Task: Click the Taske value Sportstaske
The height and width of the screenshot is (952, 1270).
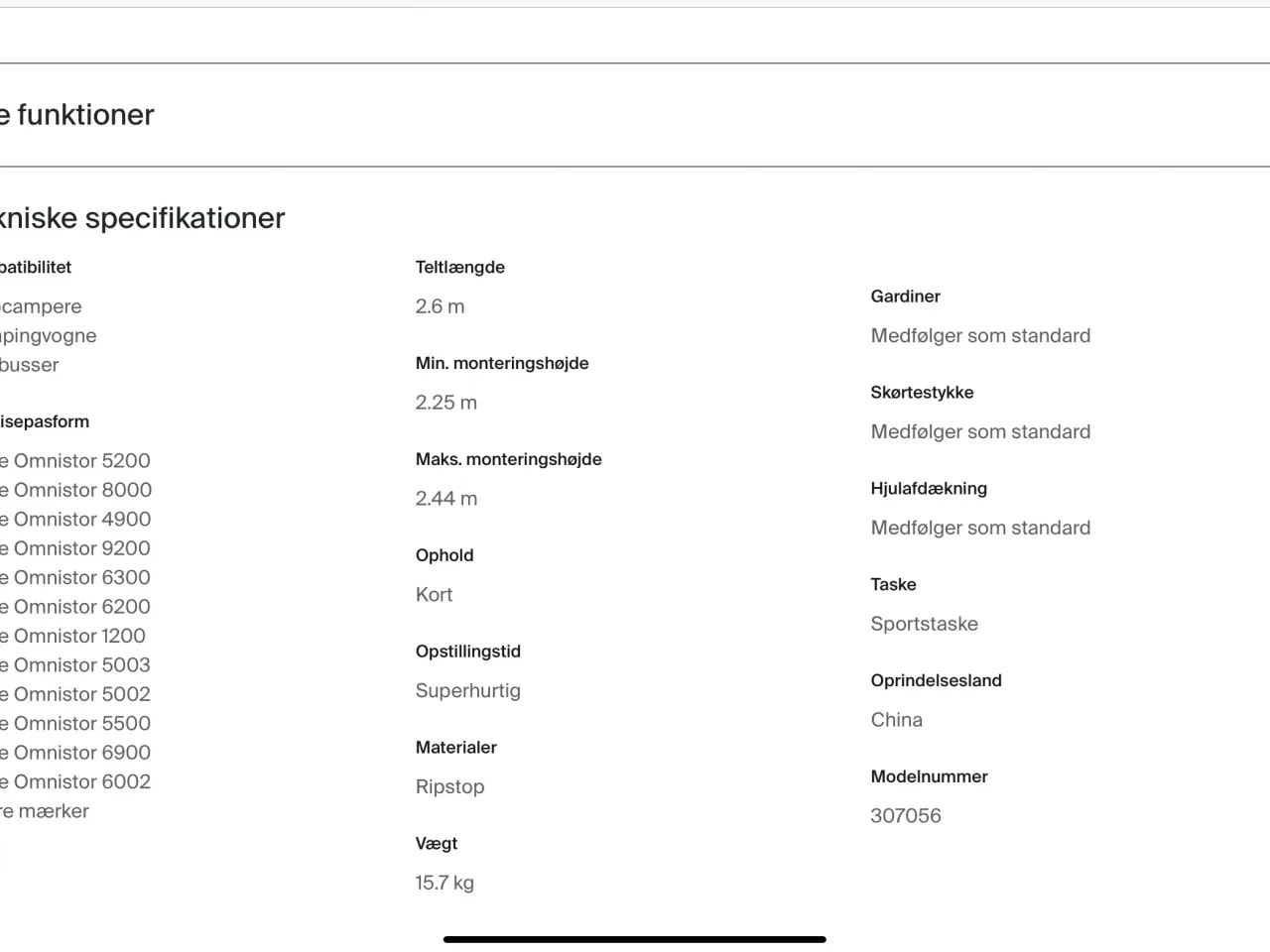Action: [x=925, y=624]
